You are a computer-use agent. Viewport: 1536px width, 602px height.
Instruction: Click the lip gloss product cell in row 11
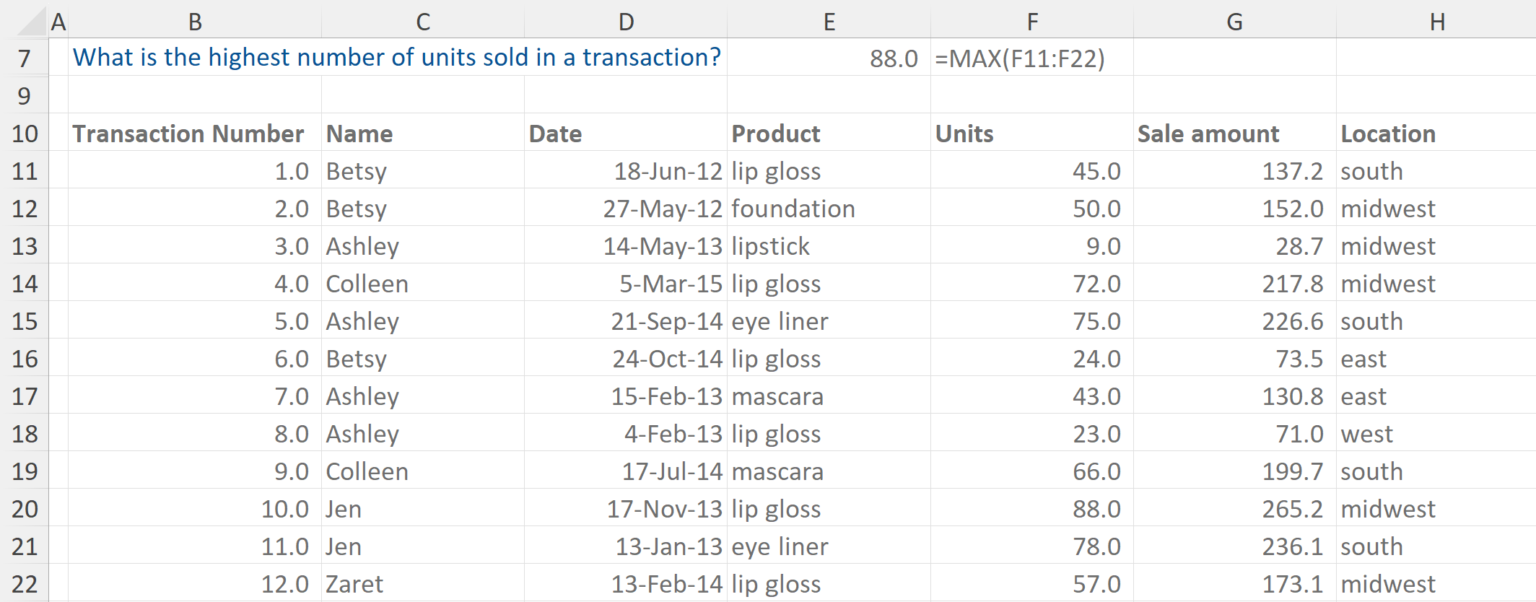pos(829,170)
